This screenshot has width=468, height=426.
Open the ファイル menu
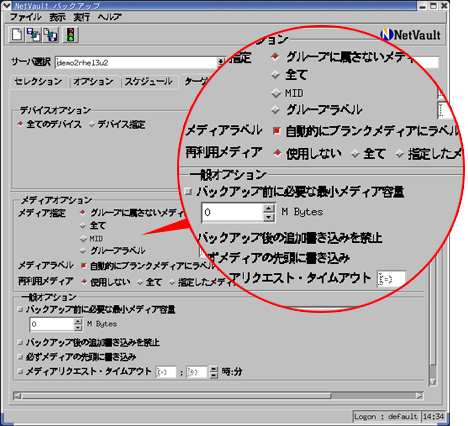pos(26,17)
